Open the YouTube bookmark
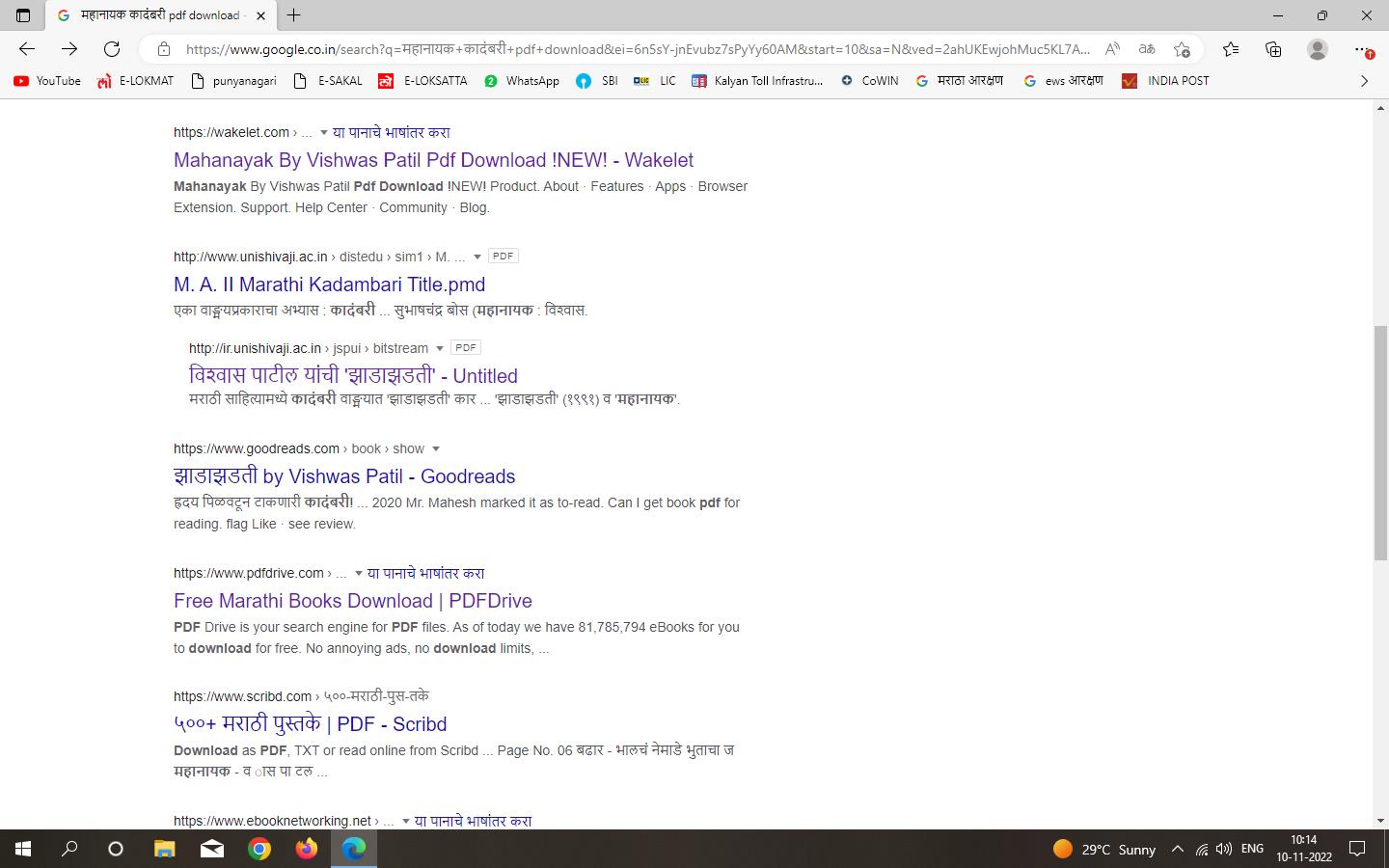This screenshot has height=868, width=1389. (47, 81)
